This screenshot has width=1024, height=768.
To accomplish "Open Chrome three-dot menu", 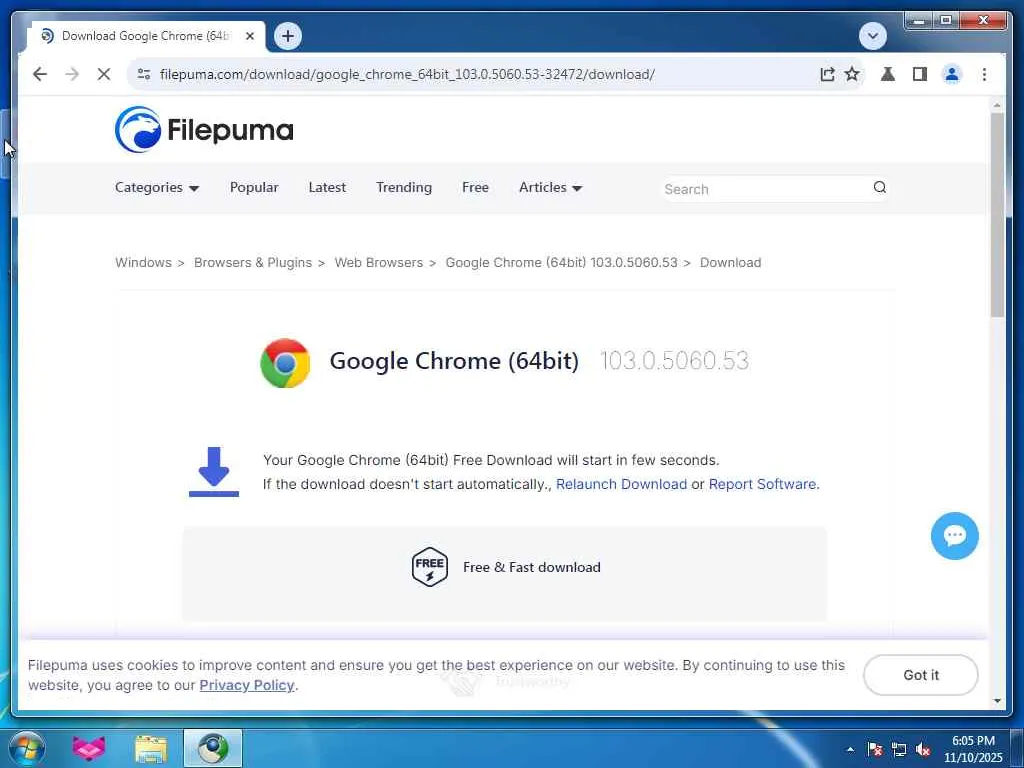I will [984, 74].
